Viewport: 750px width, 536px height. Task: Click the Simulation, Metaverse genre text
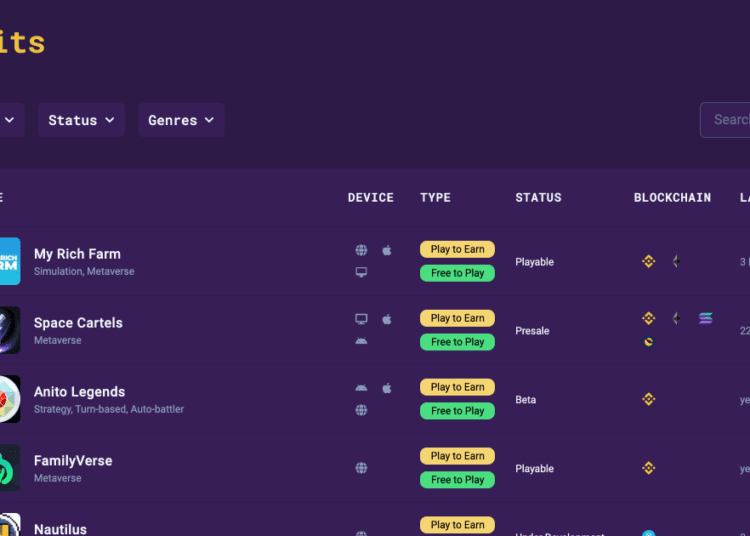pos(84,271)
